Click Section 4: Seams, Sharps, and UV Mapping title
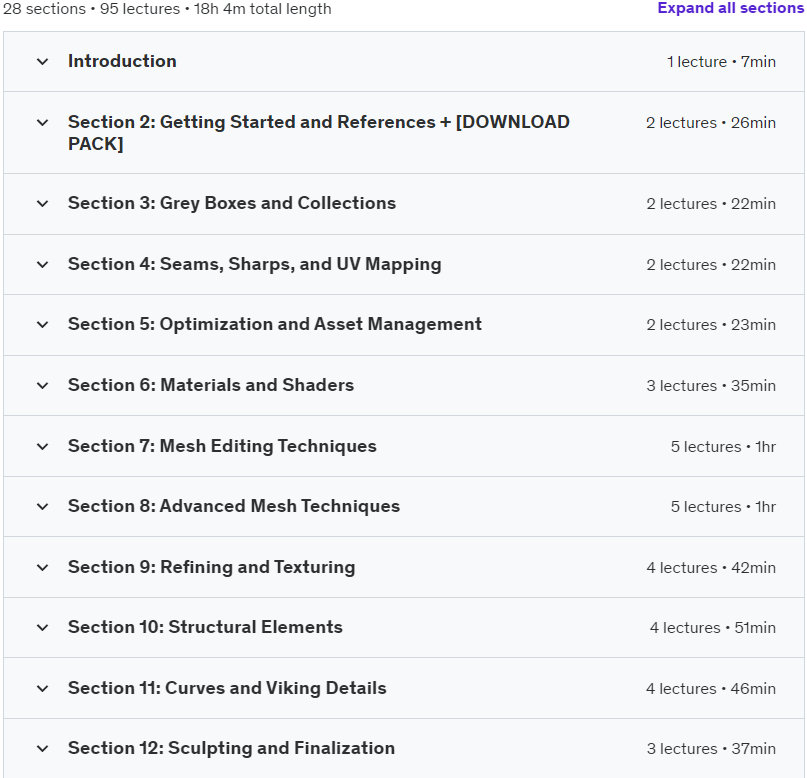This screenshot has height=778, width=807. click(x=255, y=264)
